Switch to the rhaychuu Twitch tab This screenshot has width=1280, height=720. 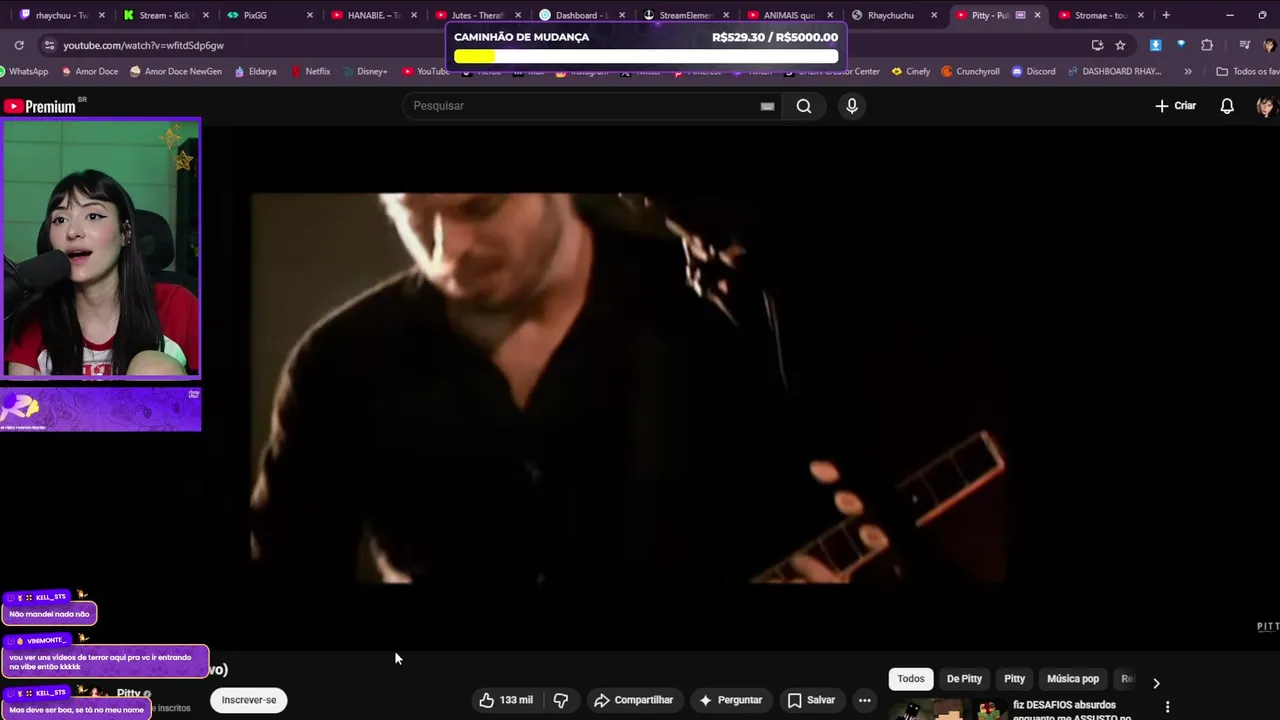tap(62, 15)
